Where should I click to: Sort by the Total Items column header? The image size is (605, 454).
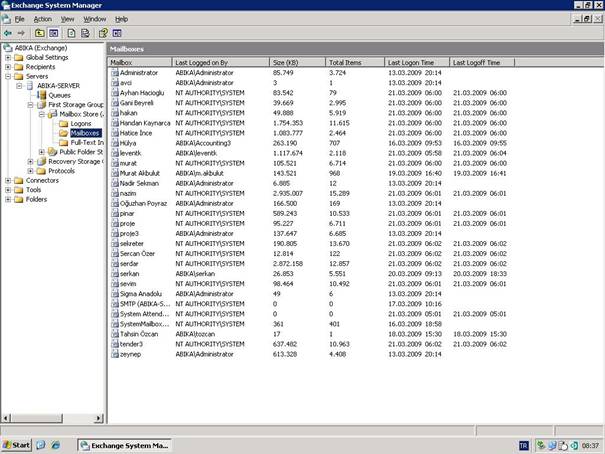pos(355,62)
